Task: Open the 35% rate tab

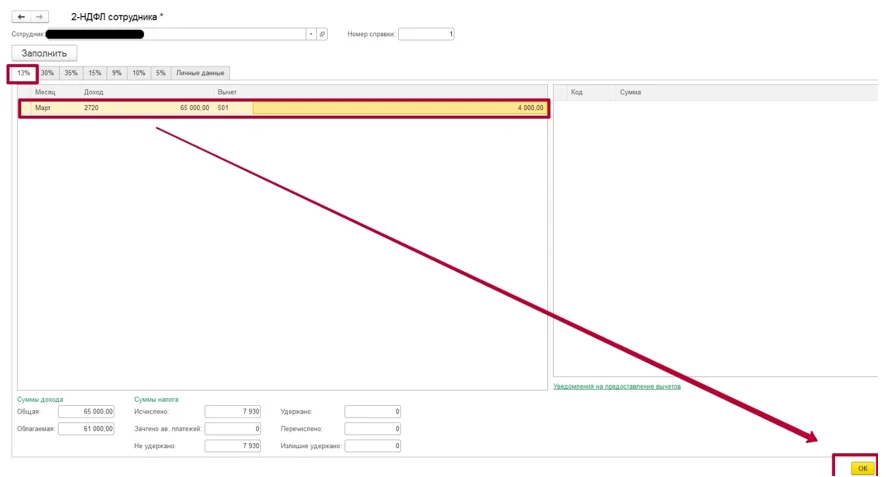Action: (x=71, y=73)
